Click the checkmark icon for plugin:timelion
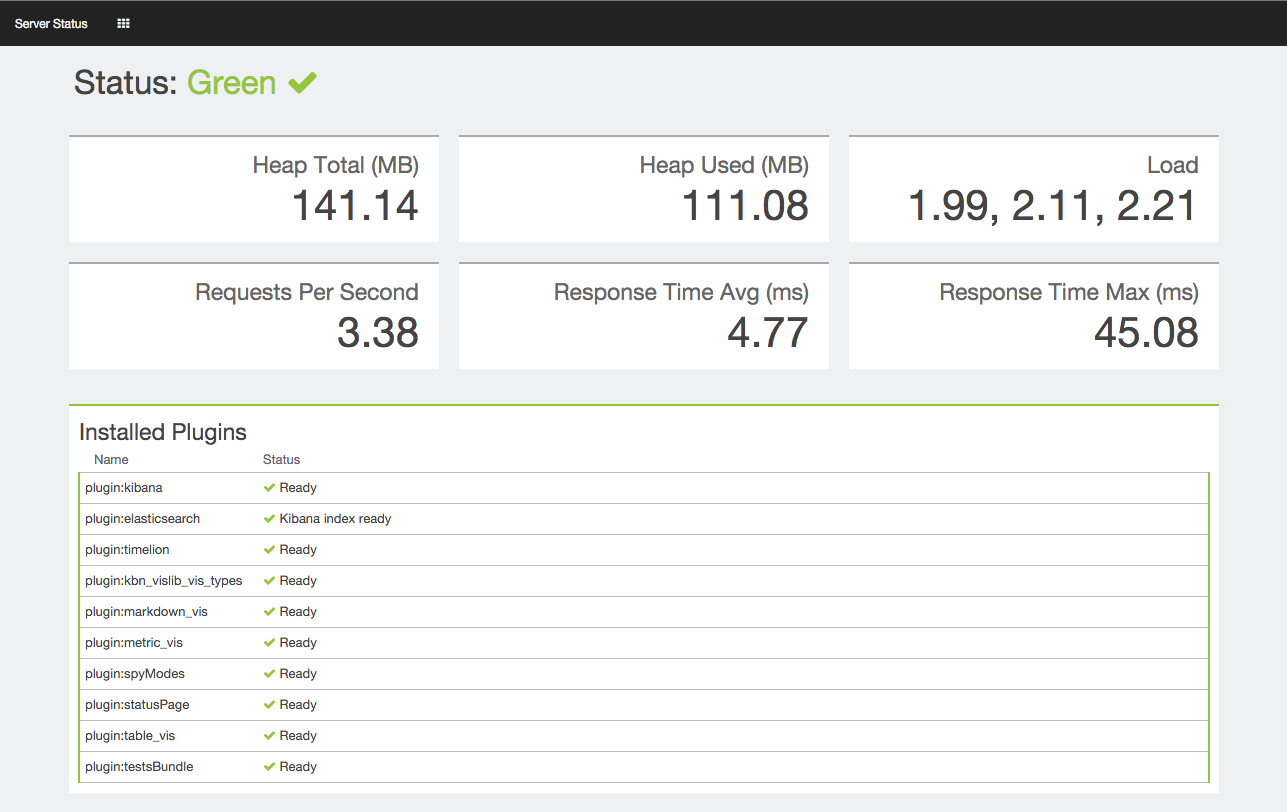This screenshot has height=812, width=1287. (x=269, y=550)
